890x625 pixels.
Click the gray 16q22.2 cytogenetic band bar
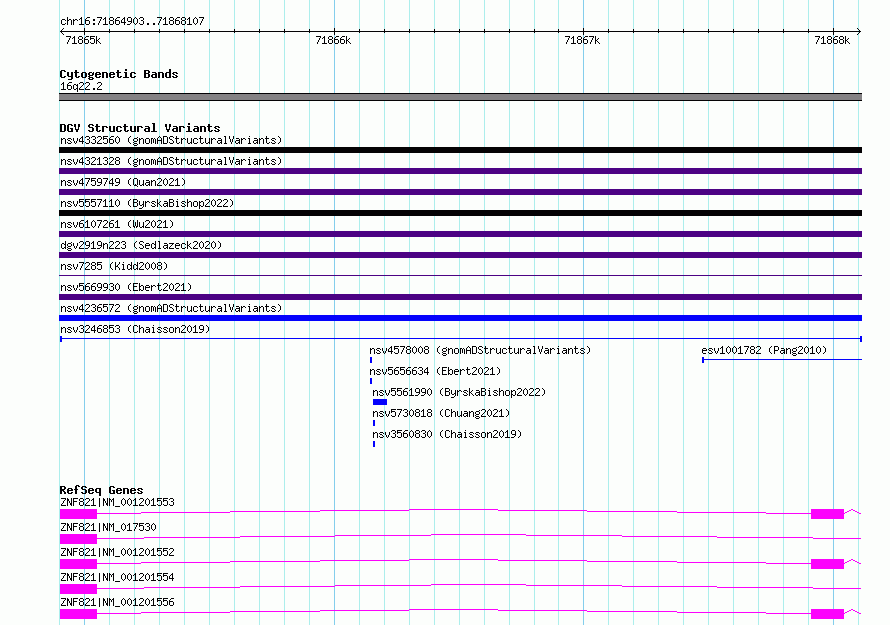460,97
